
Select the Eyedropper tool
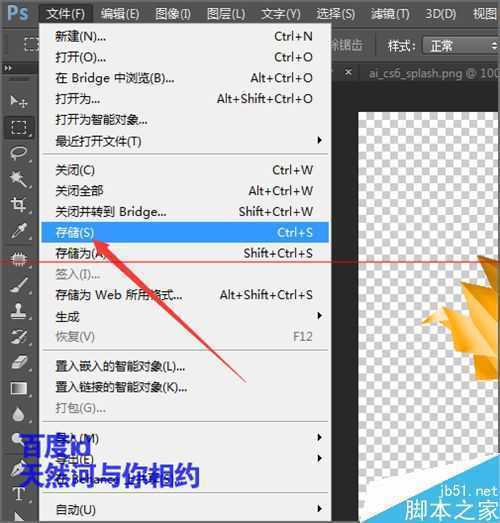tap(18, 230)
